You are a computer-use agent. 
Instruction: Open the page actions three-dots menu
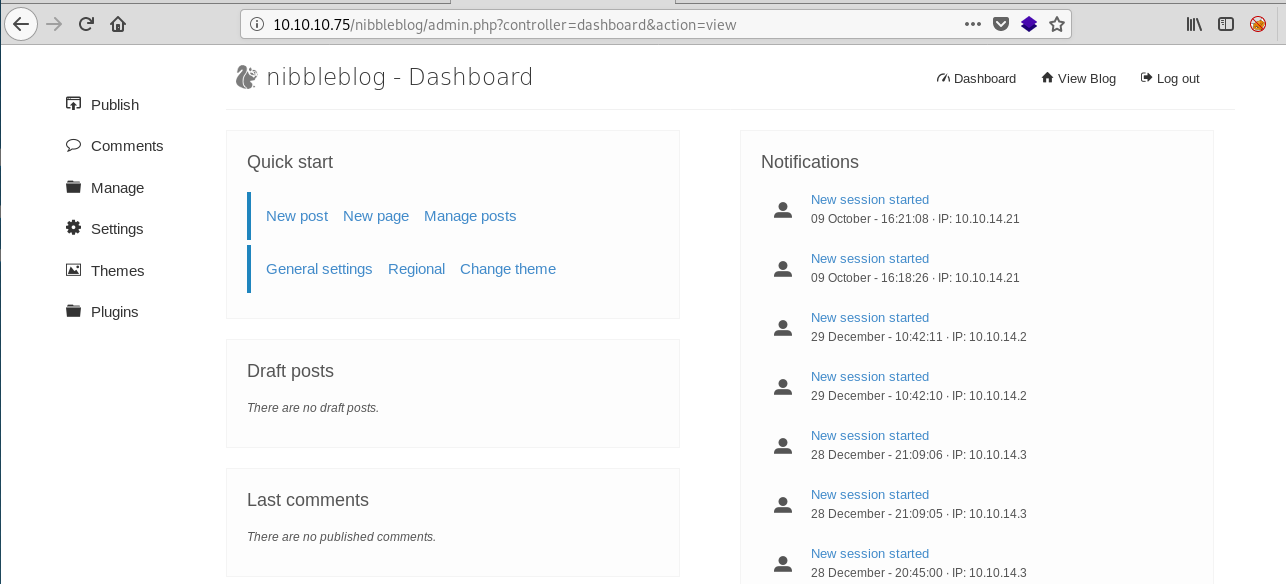973,24
